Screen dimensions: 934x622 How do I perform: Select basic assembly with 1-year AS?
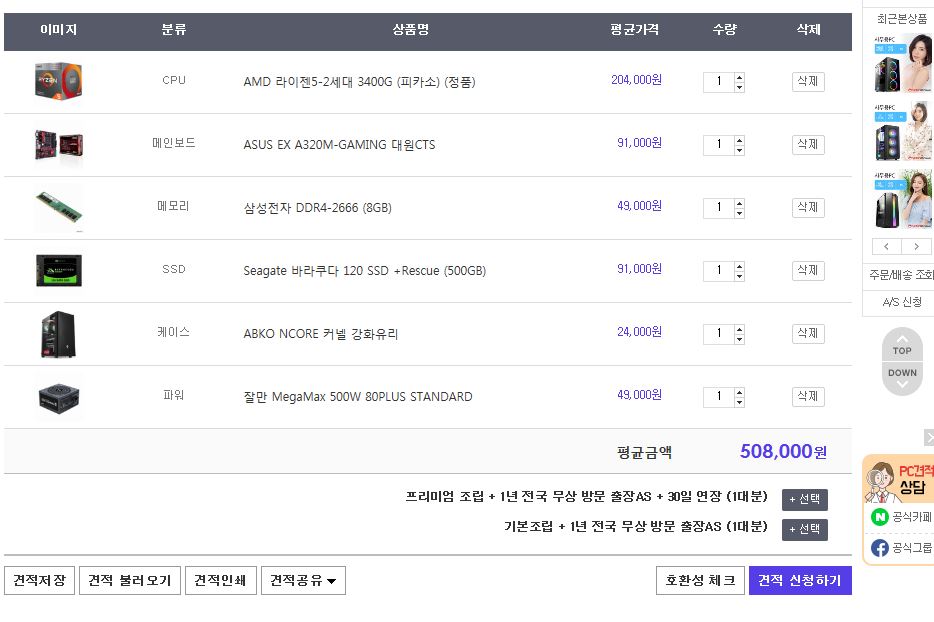coord(804,529)
